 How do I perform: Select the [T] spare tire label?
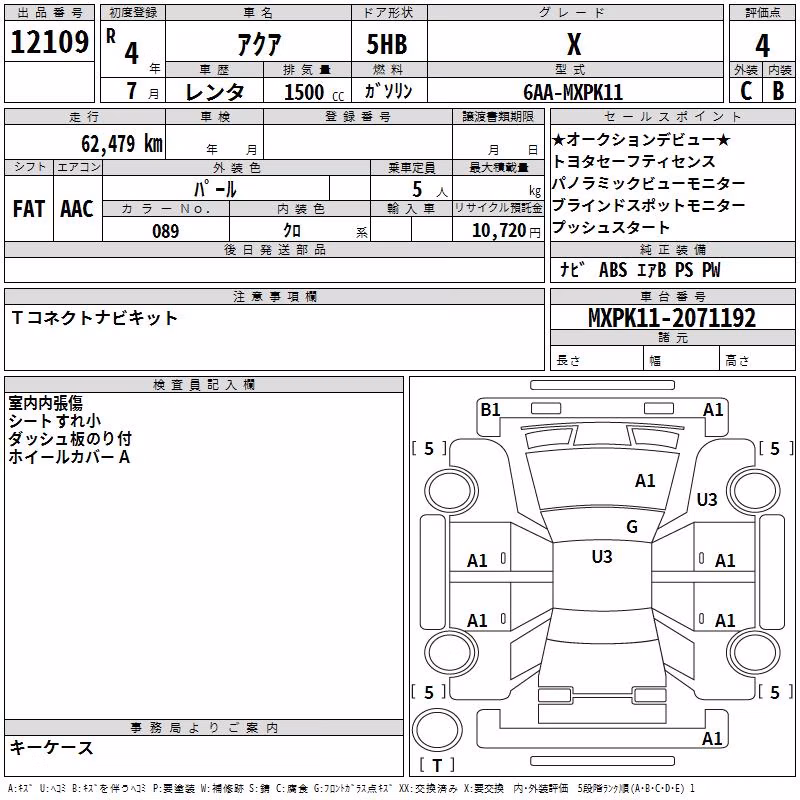click(437, 765)
